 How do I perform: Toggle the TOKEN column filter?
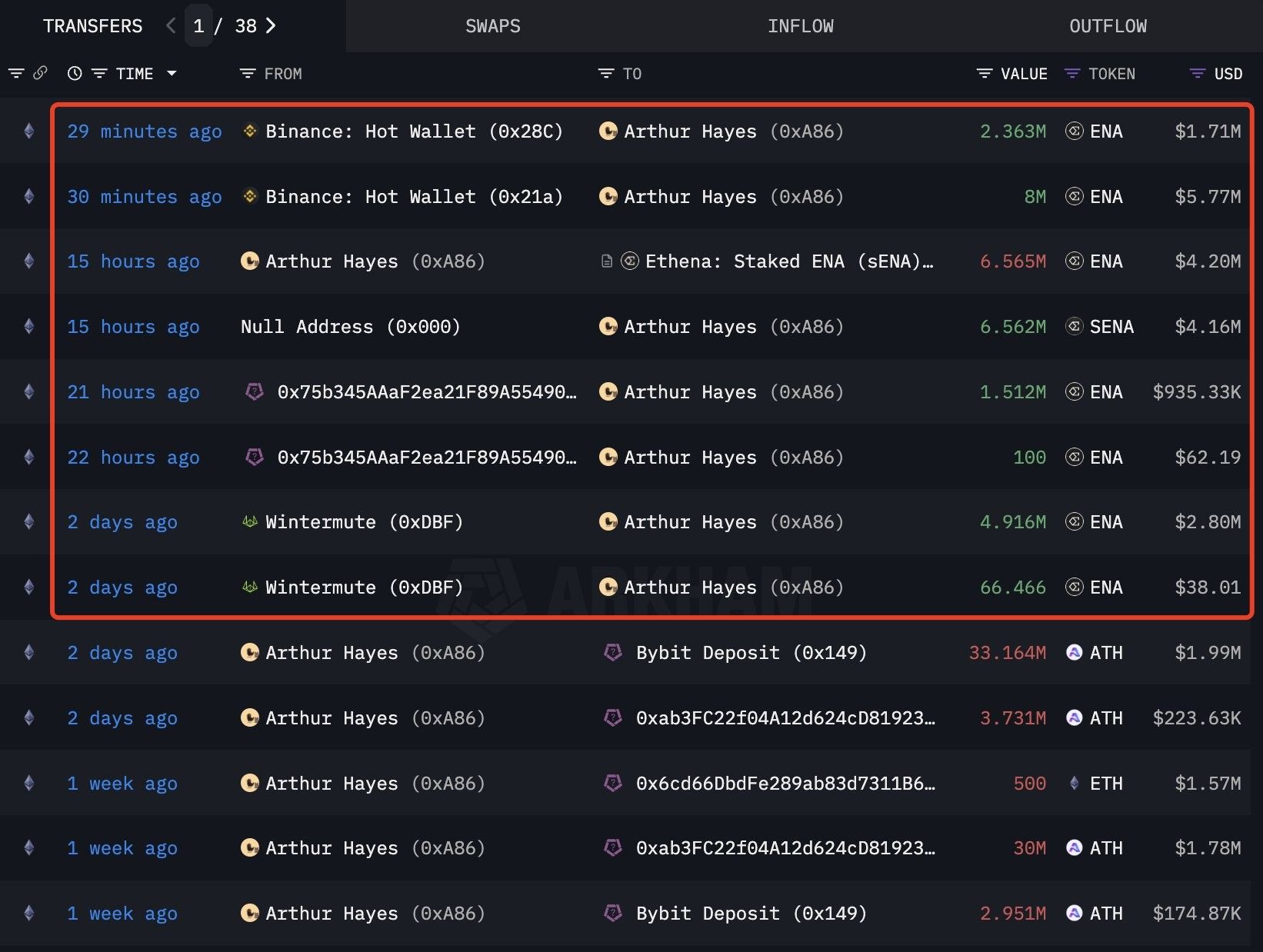coord(1072,74)
